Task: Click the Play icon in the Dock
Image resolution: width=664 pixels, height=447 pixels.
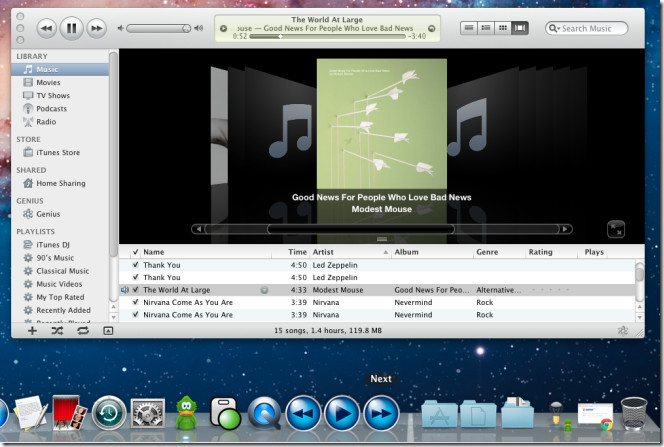Action: pos(342,413)
